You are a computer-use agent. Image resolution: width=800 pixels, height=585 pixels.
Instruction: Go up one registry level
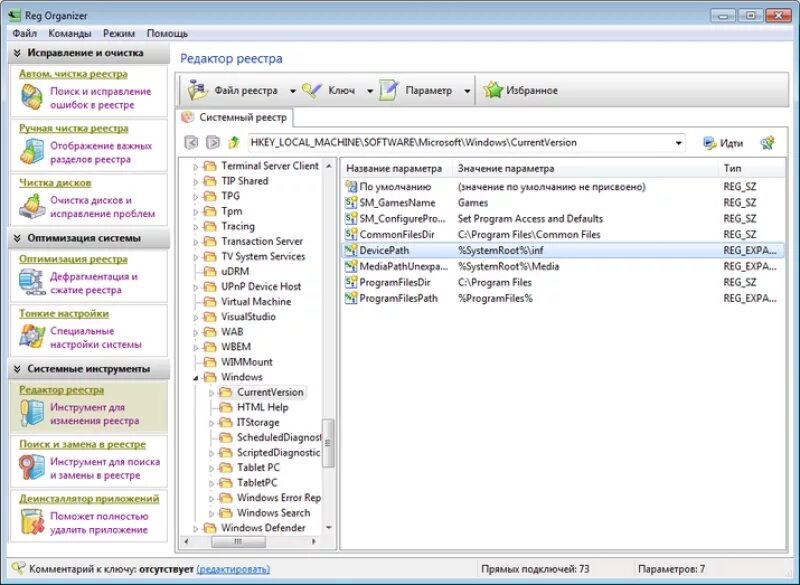click(x=234, y=142)
